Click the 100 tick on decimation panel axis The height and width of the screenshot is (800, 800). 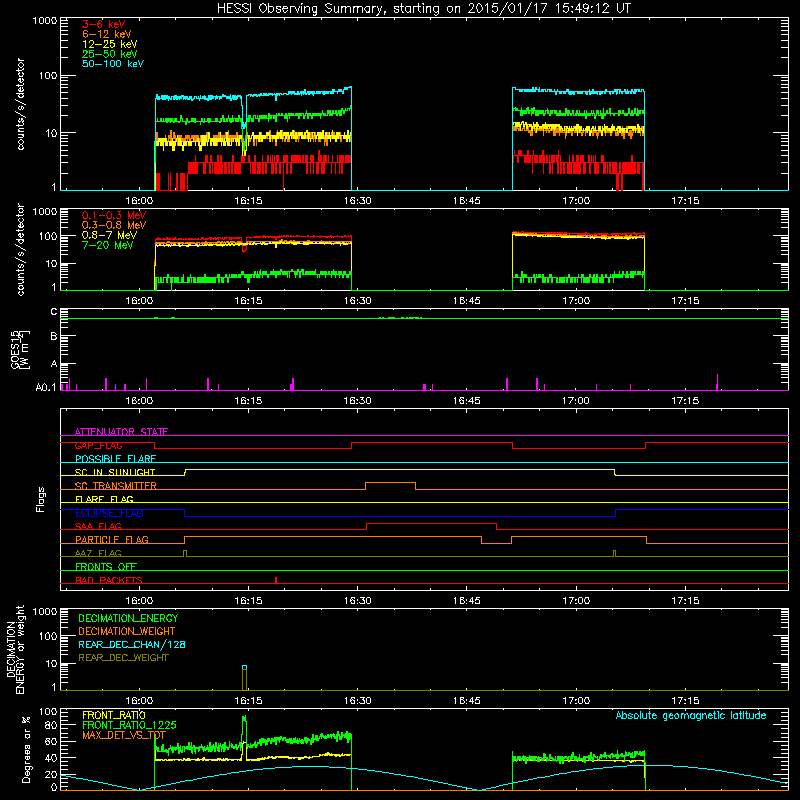pyautogui.click(x=49, y=636)
